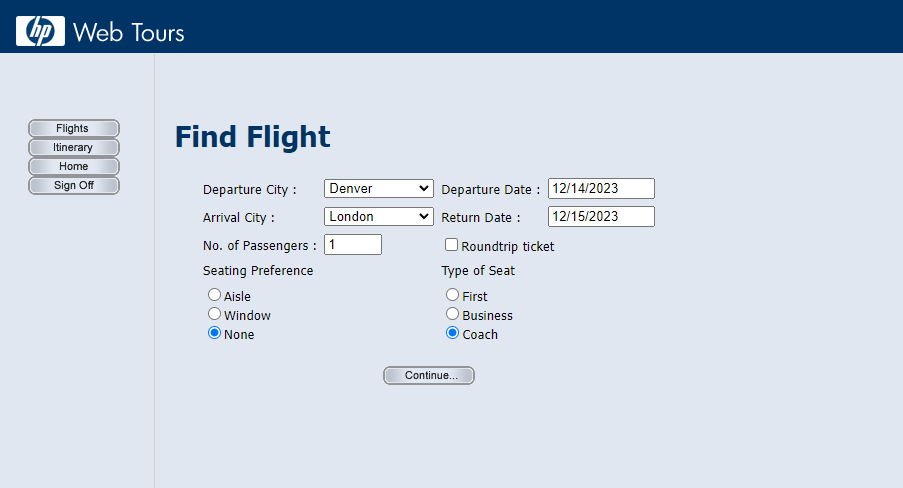
Task: Open the Itinerary page
Action: [x=73, y=147]
